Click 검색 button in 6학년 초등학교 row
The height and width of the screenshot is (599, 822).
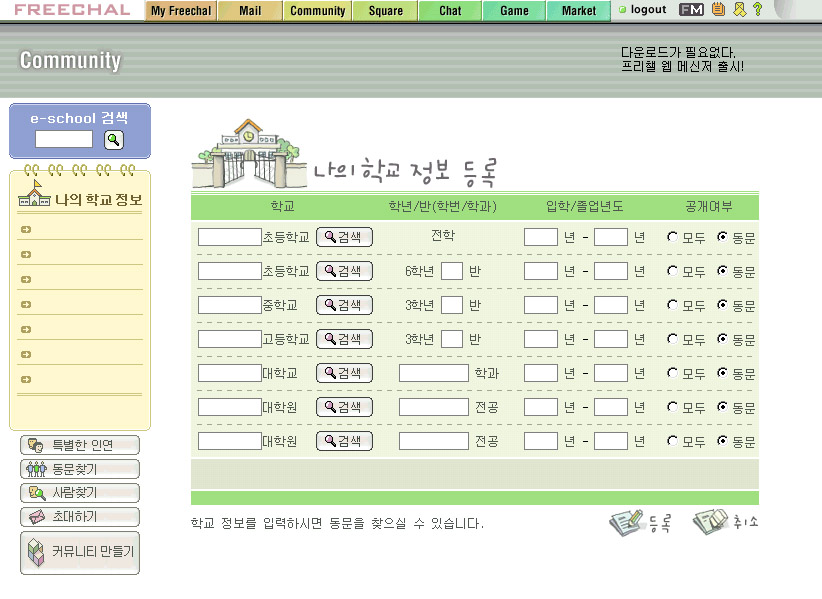[344, 271]
